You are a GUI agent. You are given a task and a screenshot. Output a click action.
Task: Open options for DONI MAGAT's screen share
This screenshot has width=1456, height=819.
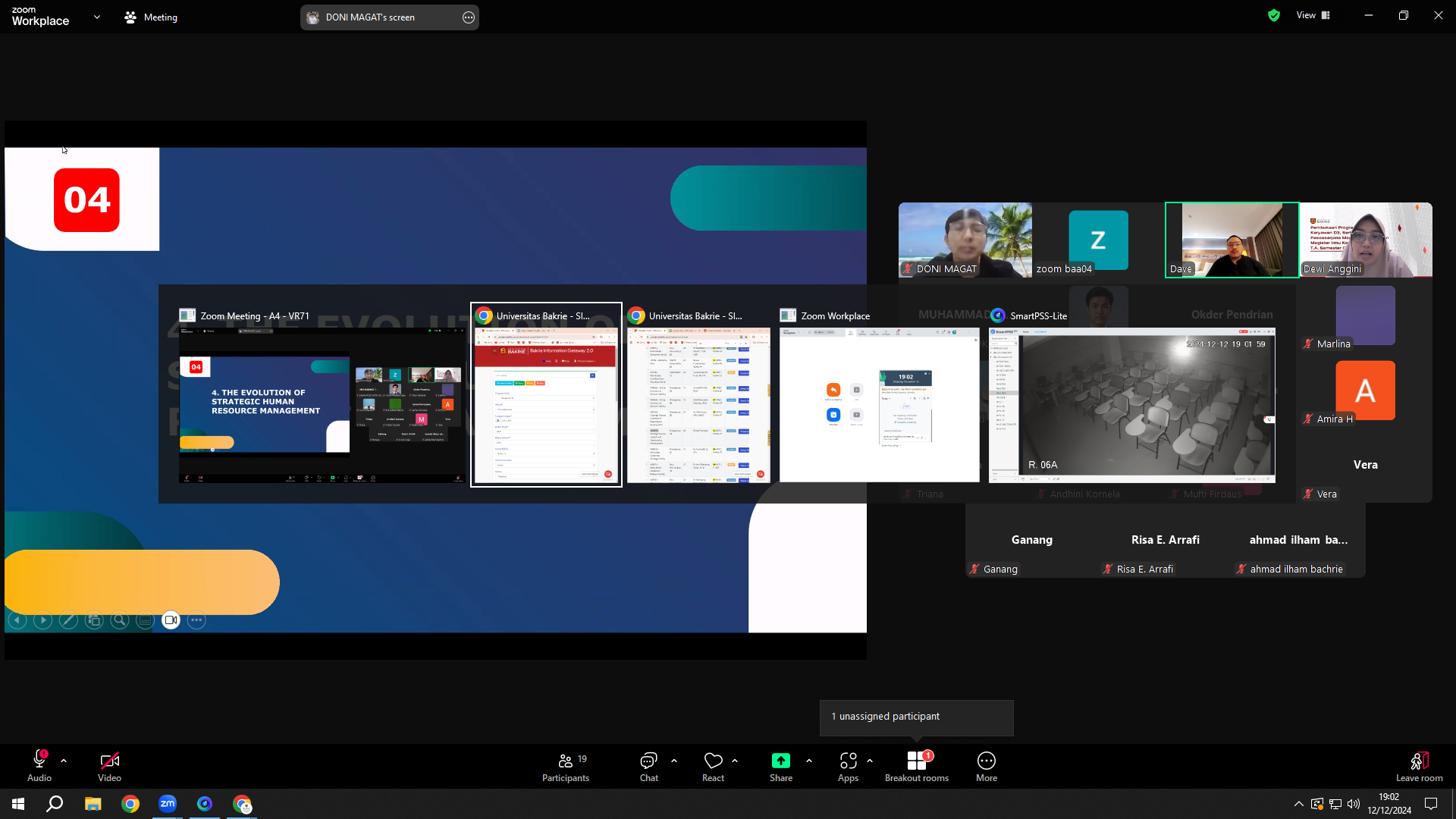469,17
